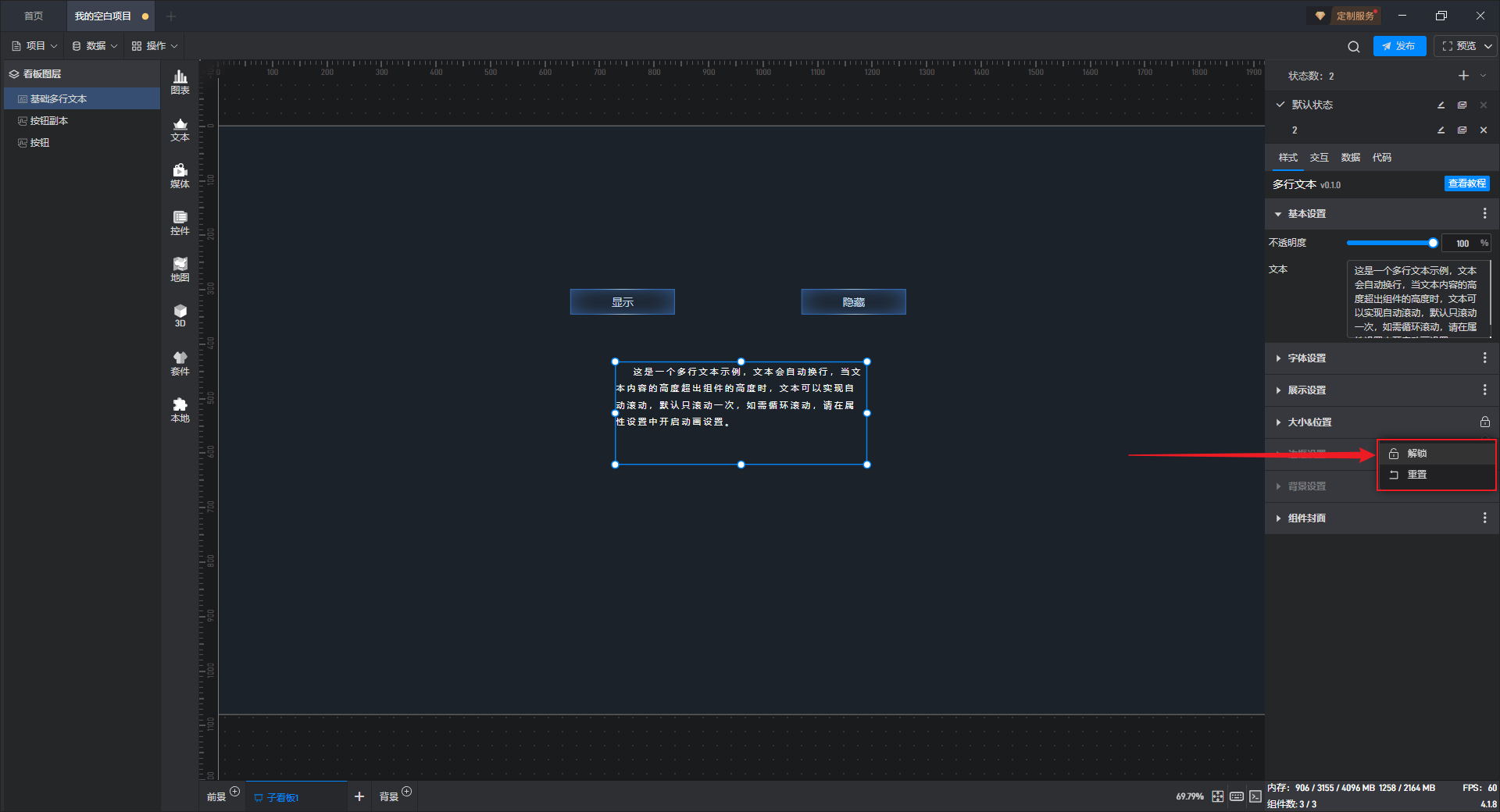Open the 图表 chart components panel
The image size is (1500, 812).
pos(180,81)
